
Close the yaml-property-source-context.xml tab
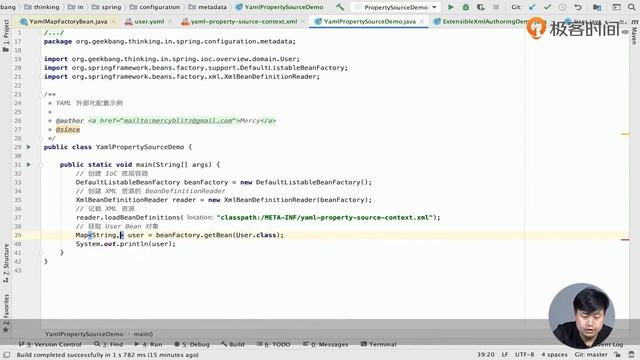click(x=303, y=21)
